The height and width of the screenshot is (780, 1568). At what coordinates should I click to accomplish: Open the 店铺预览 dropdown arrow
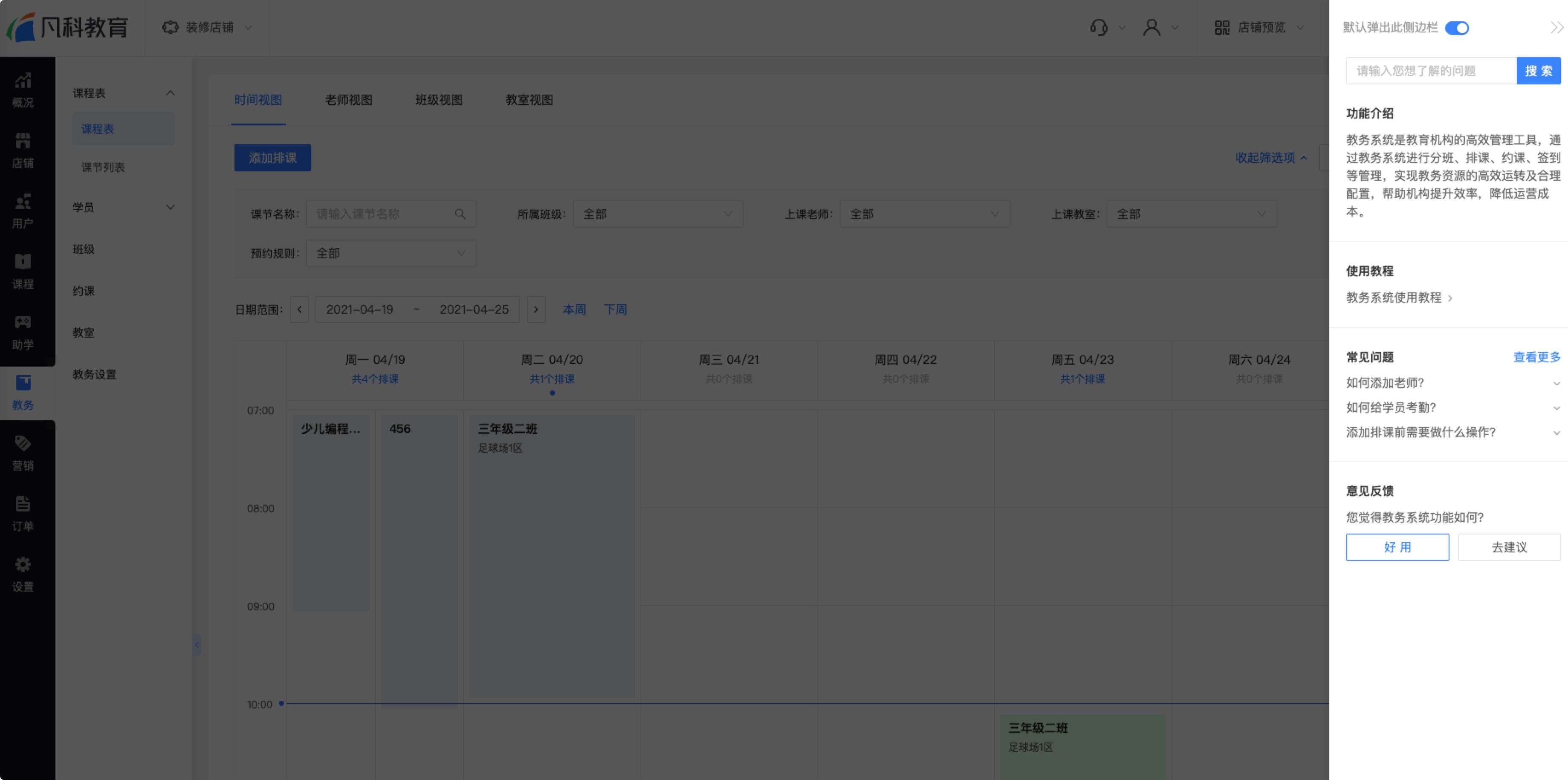[x=1299, y=27]
